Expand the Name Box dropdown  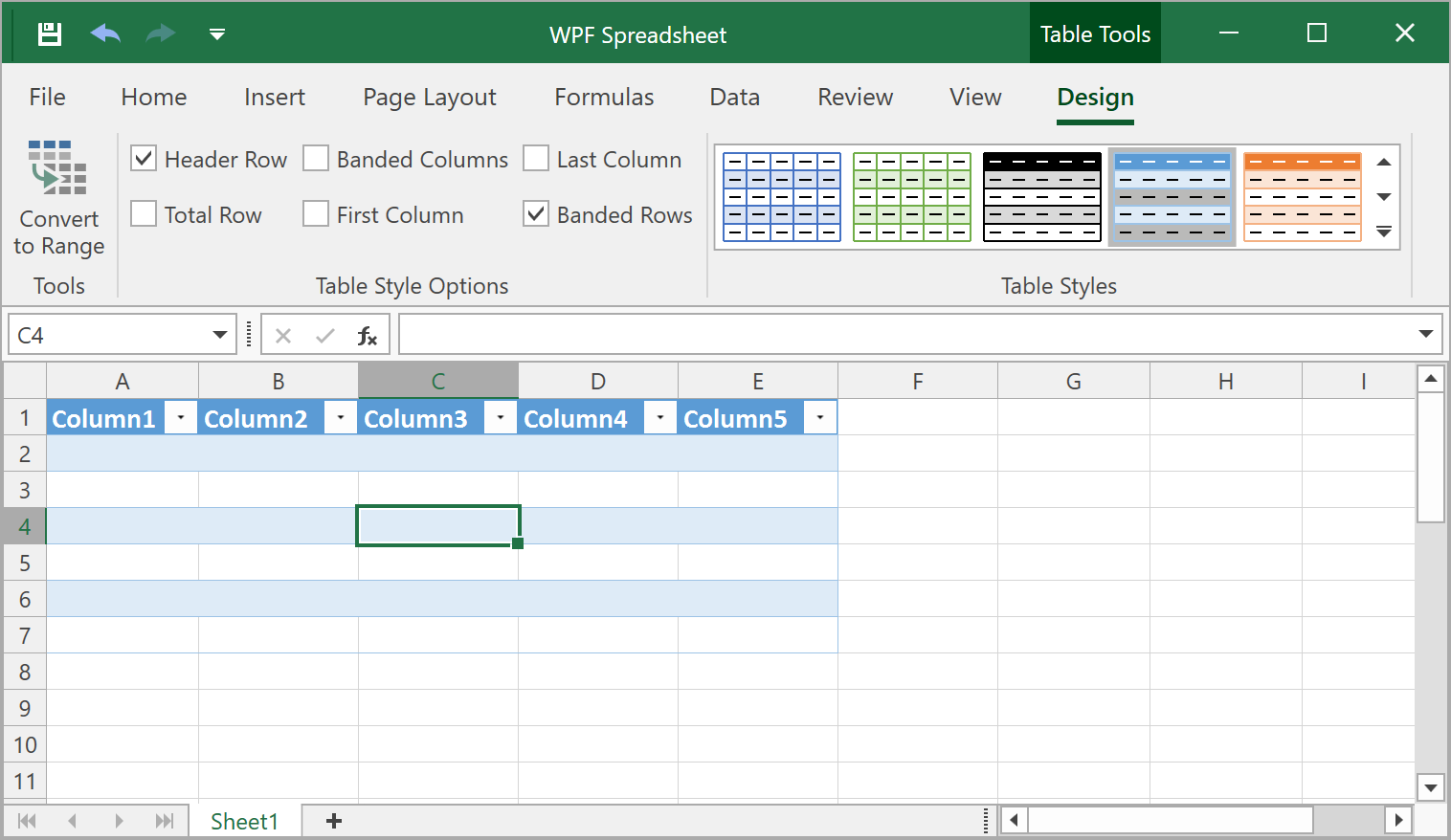tap(220, 335)
